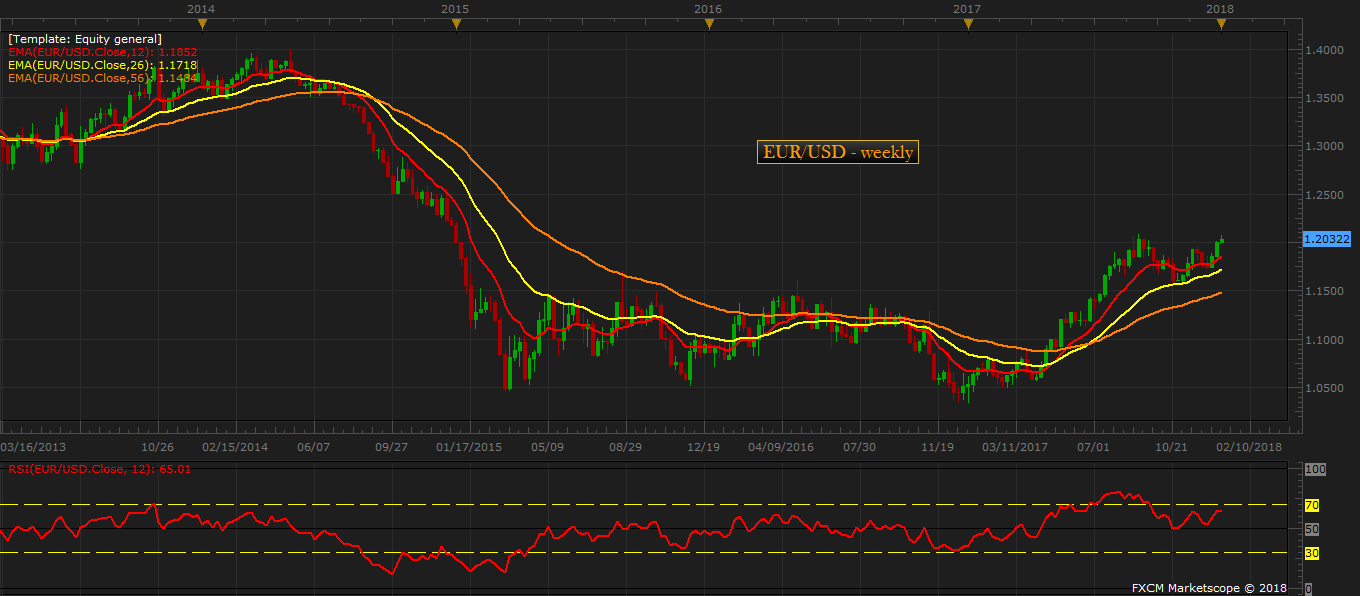This screenshot has width=1360, height=596.
Task: Click the 02/15/2014 date axis label
Action: (x=235, y=447)
